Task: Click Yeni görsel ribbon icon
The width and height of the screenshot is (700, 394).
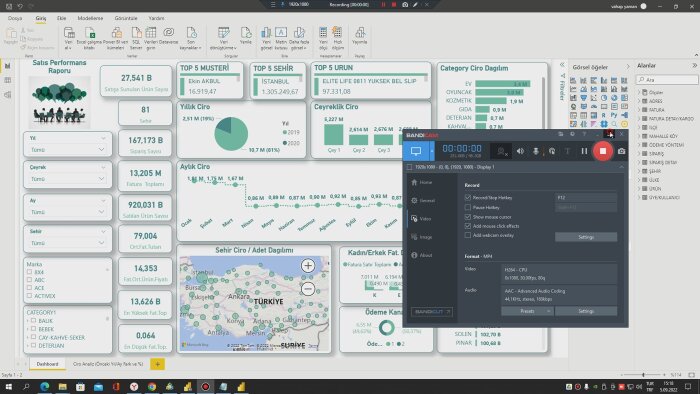Action: click(266, 38)
